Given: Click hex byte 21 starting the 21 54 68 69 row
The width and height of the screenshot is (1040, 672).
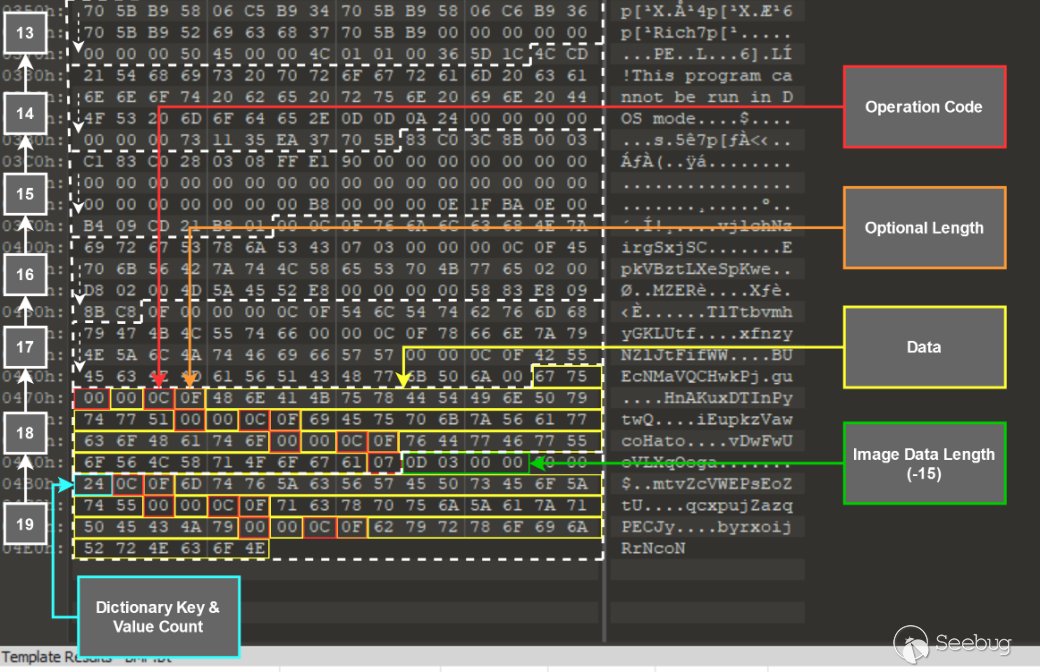Looking at the screenshot, I should pos(94,76).
